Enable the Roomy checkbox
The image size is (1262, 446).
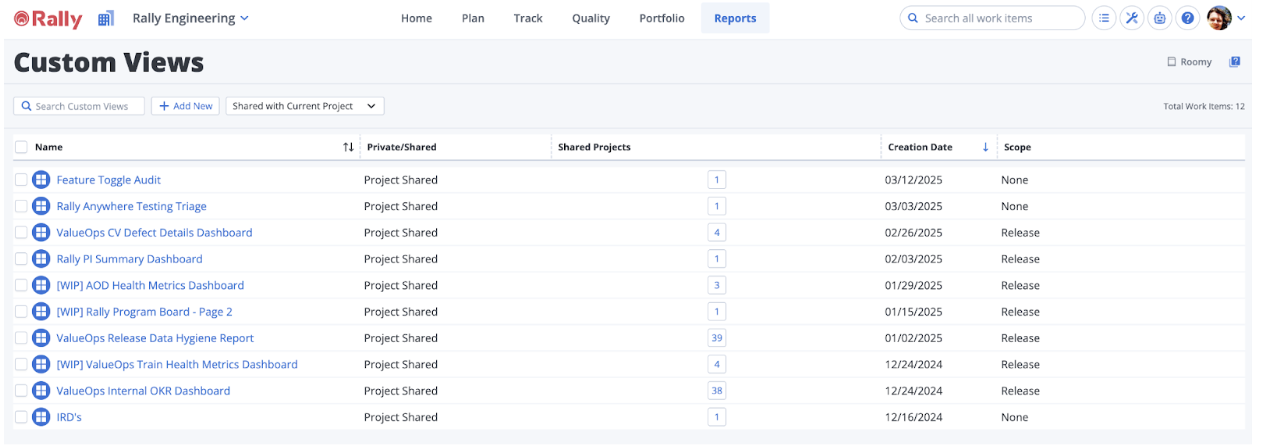point(1172,62)
